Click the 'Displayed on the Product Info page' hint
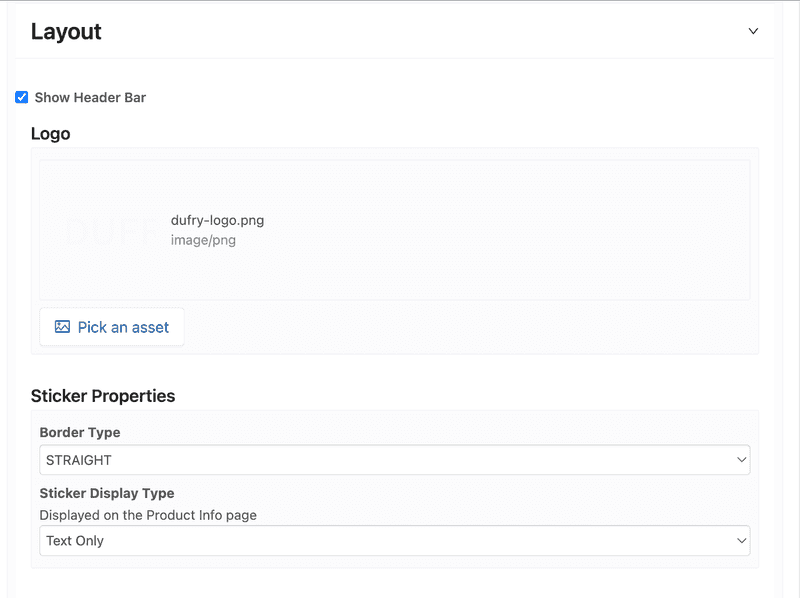The width and height of the screenshot is (800, 598). point(148,515)
